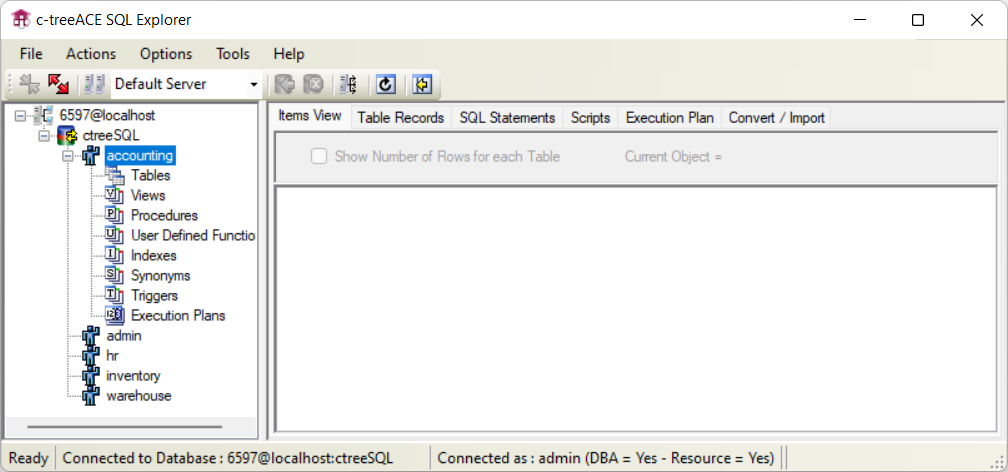
Task: Select the User Defined Functions label
Action: click(193, 235)
